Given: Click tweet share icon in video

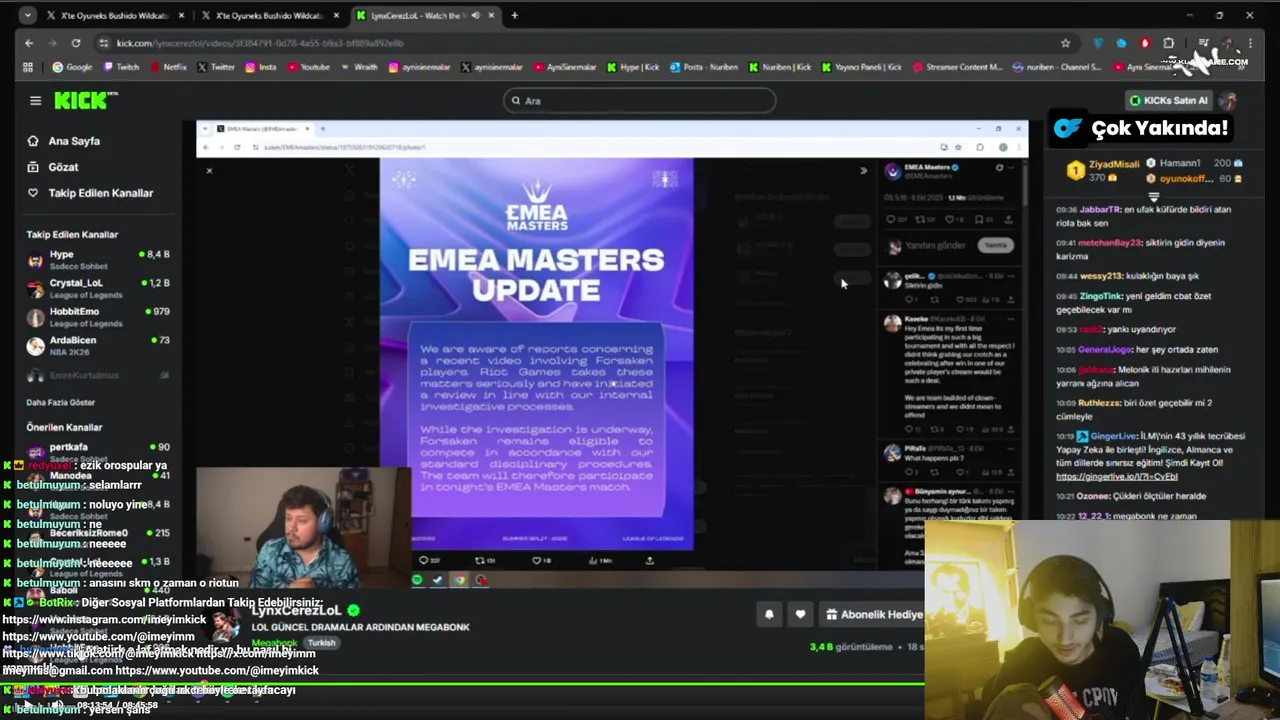Looking at the screenshot, I should point(650,560).
